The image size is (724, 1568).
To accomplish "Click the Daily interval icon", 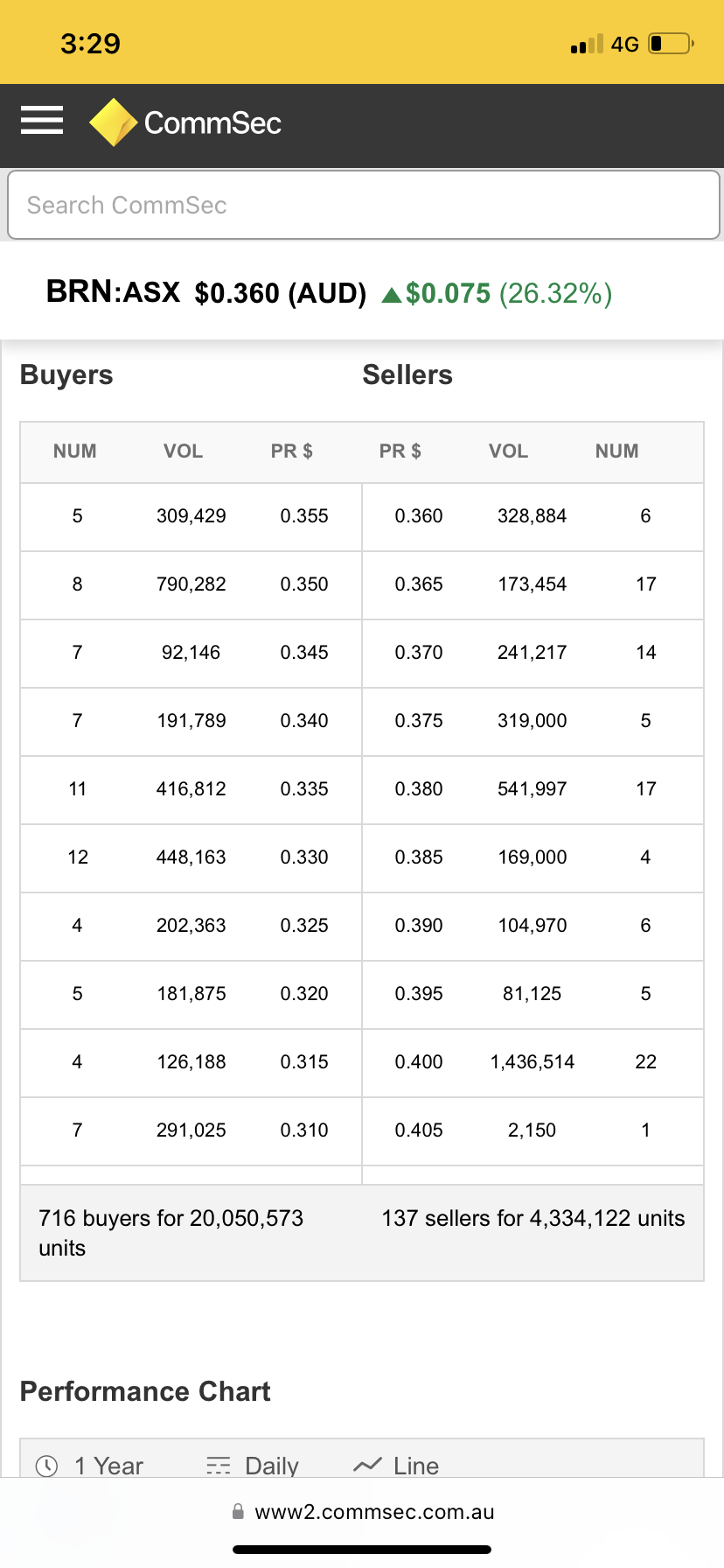I will (219, 1466).
